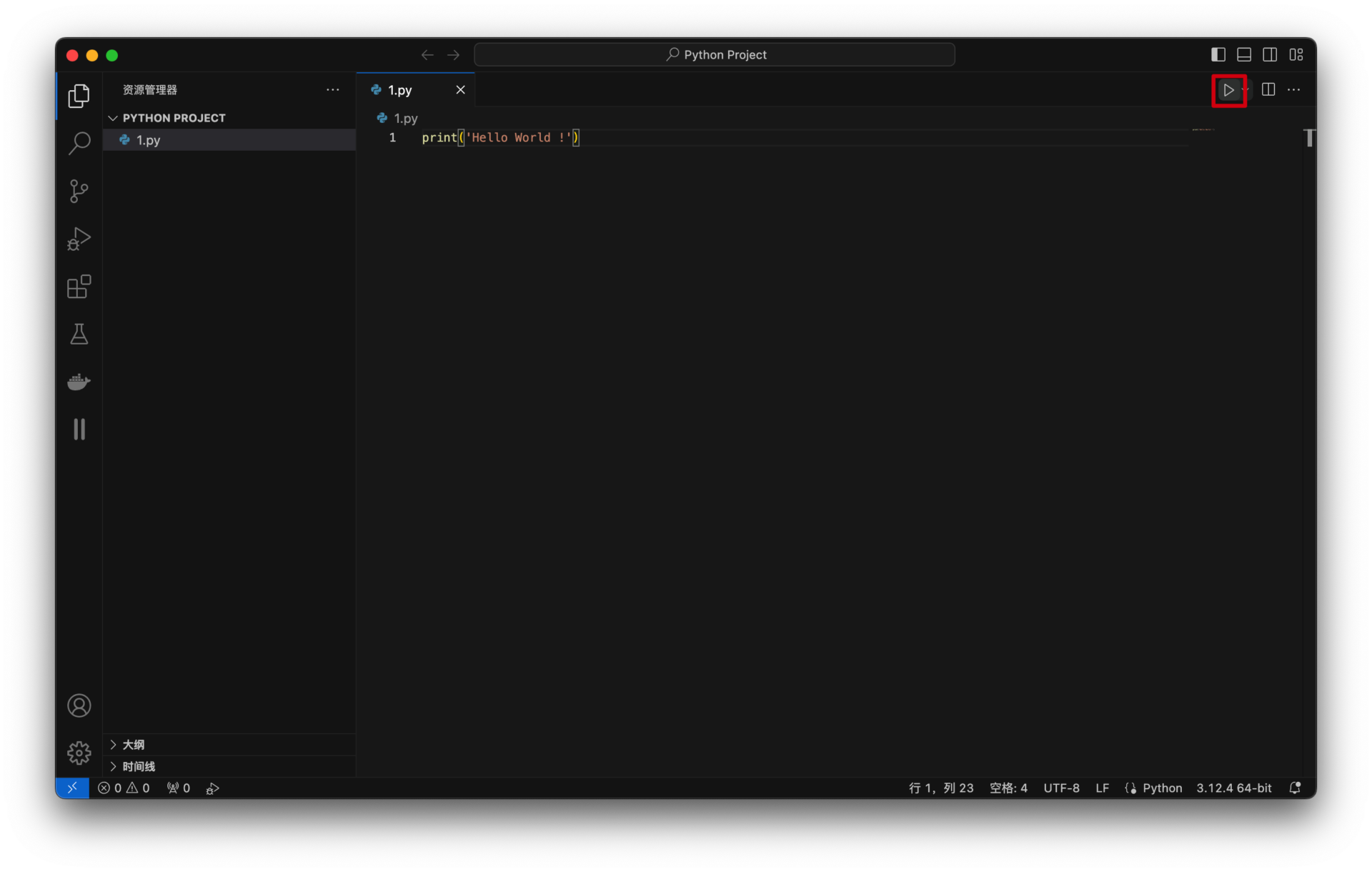This screenshot has width=1372, height=872.
Task: Expand the 大纲 outline section
Action: 134,745
